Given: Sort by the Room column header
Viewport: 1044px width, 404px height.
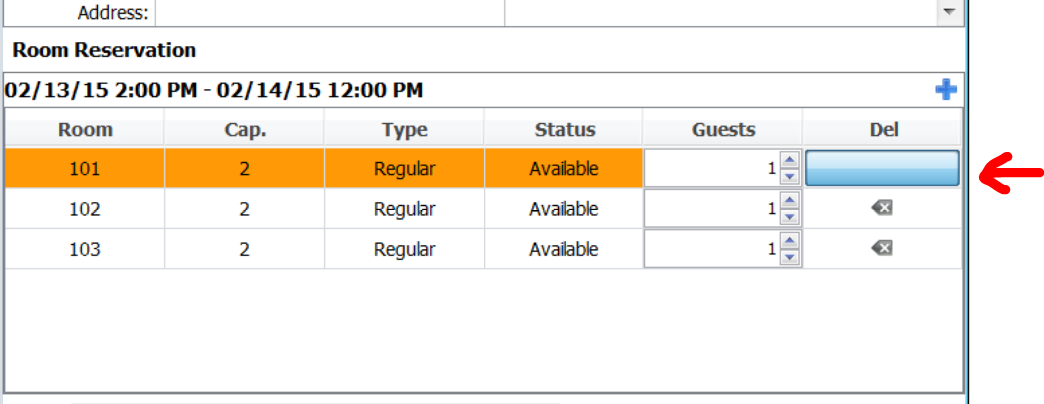Looking at the screenshot, I should (85, 129).
